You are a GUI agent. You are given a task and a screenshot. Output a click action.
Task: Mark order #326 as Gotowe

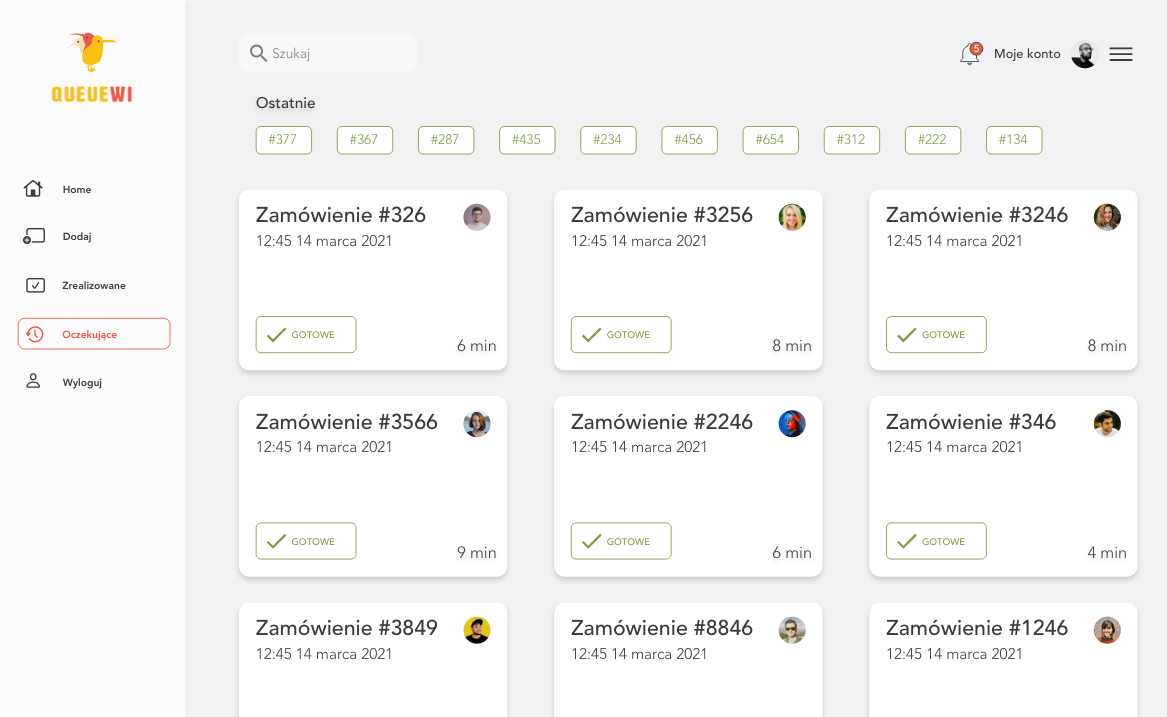306,335
